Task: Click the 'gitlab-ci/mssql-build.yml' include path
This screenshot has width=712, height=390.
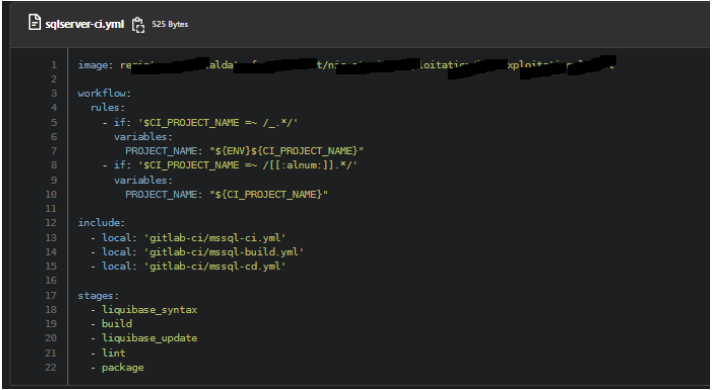Action: 223,252
